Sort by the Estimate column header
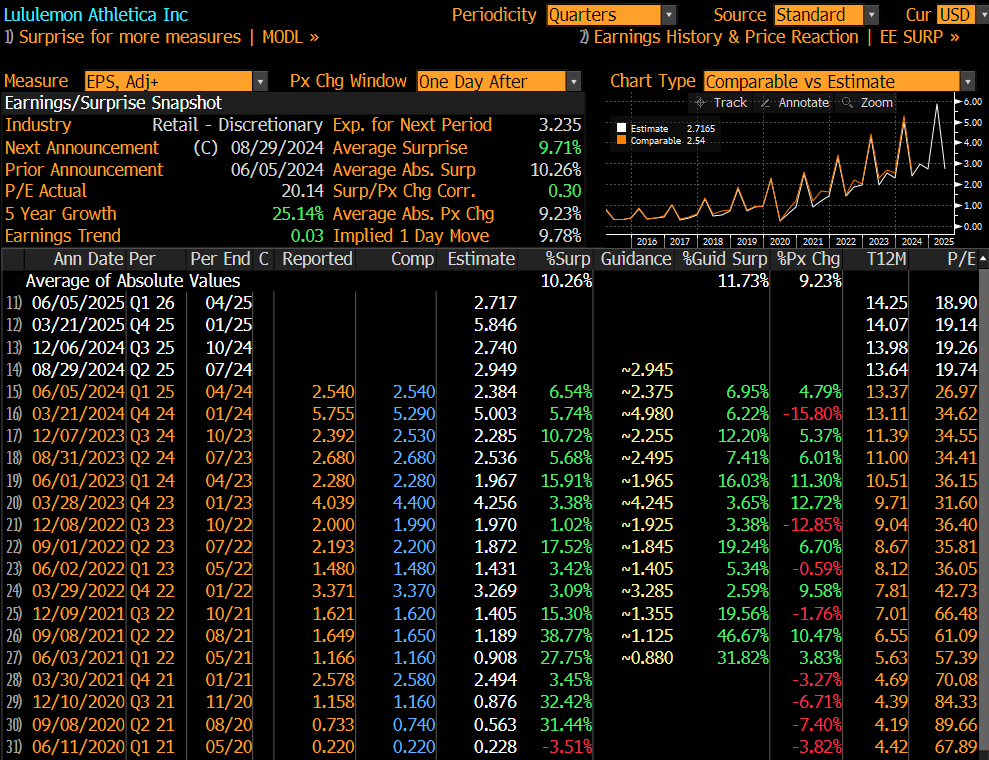 [x=481, y=259]
